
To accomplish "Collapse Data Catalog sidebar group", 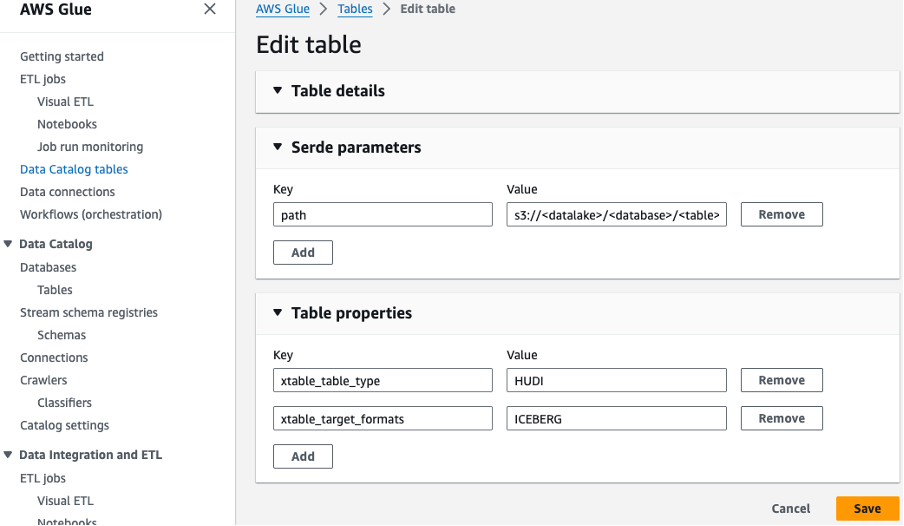I will [9, 244].
